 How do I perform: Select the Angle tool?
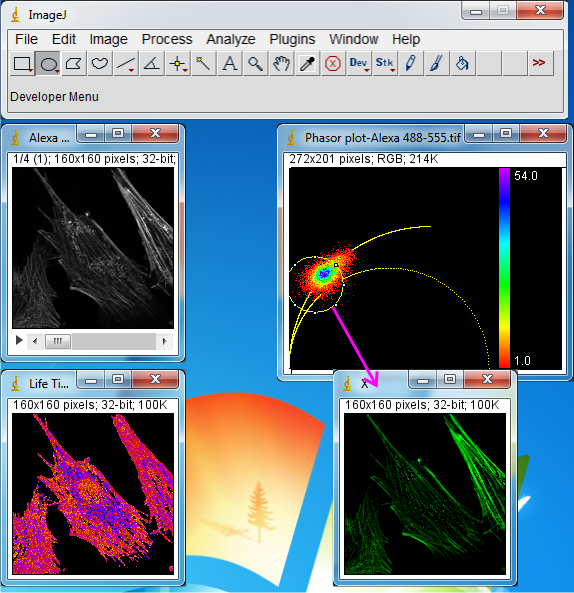(151, 64)
